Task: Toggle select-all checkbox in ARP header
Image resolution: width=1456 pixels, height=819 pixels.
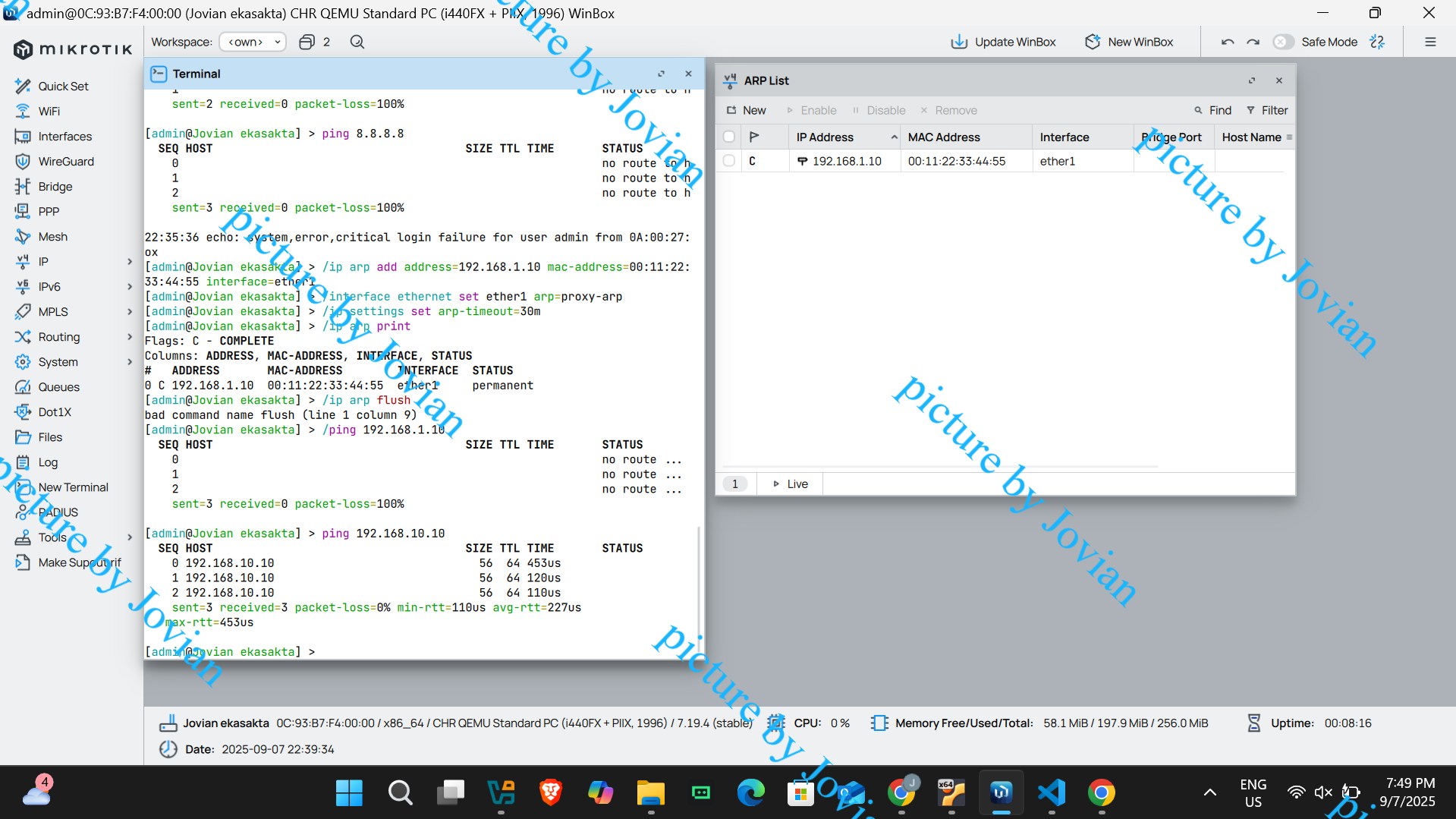Action: 729,137
